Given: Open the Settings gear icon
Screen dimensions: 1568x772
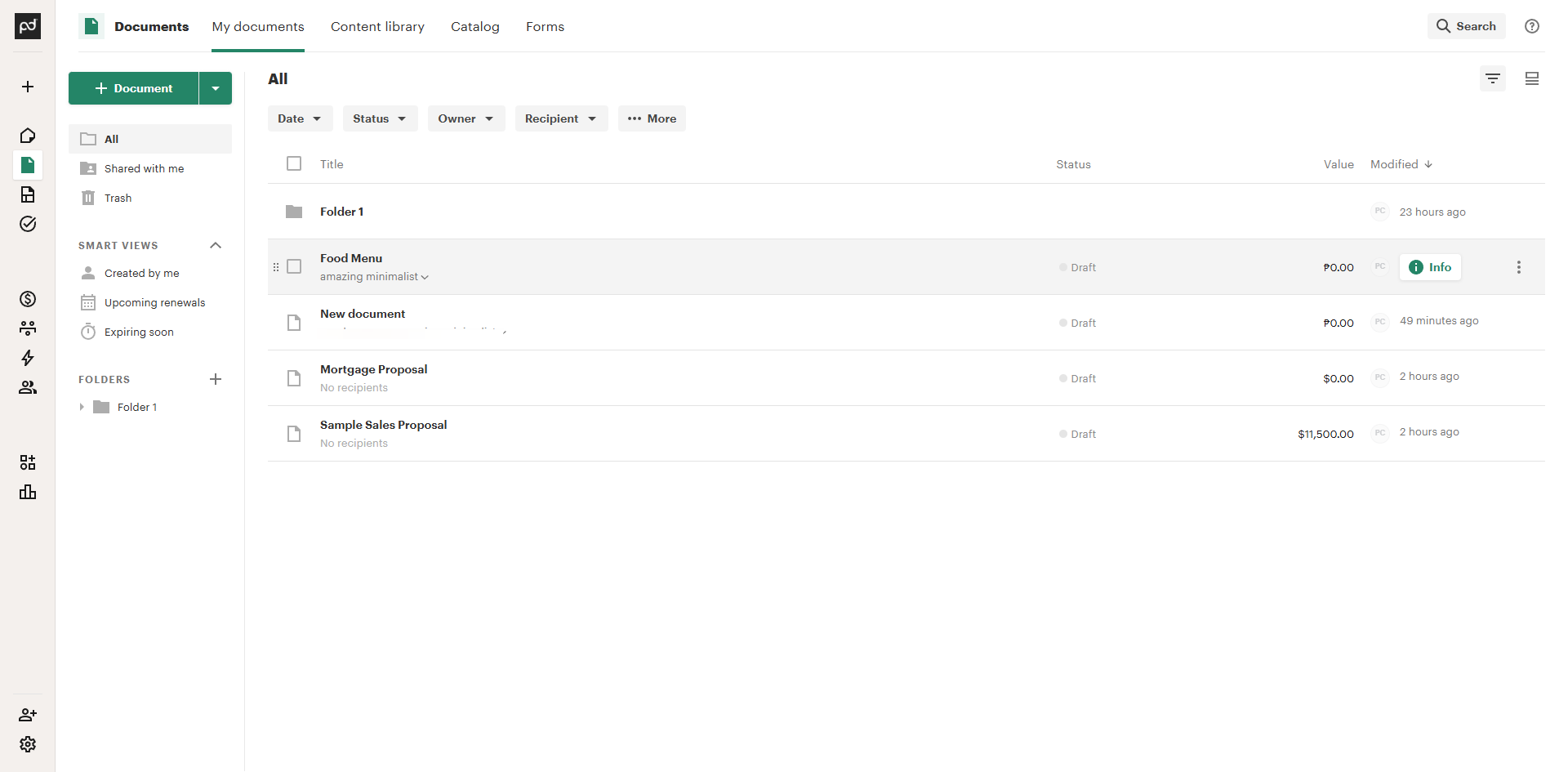Looking at the screenshot, I should 28,744.
